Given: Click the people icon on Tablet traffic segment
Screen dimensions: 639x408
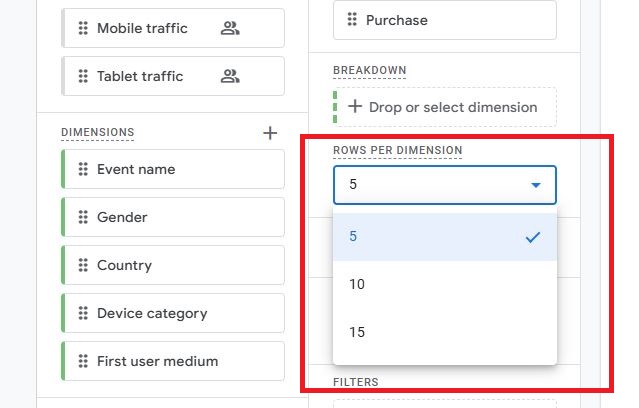Looking at the screenshot, I should point(230,76).
